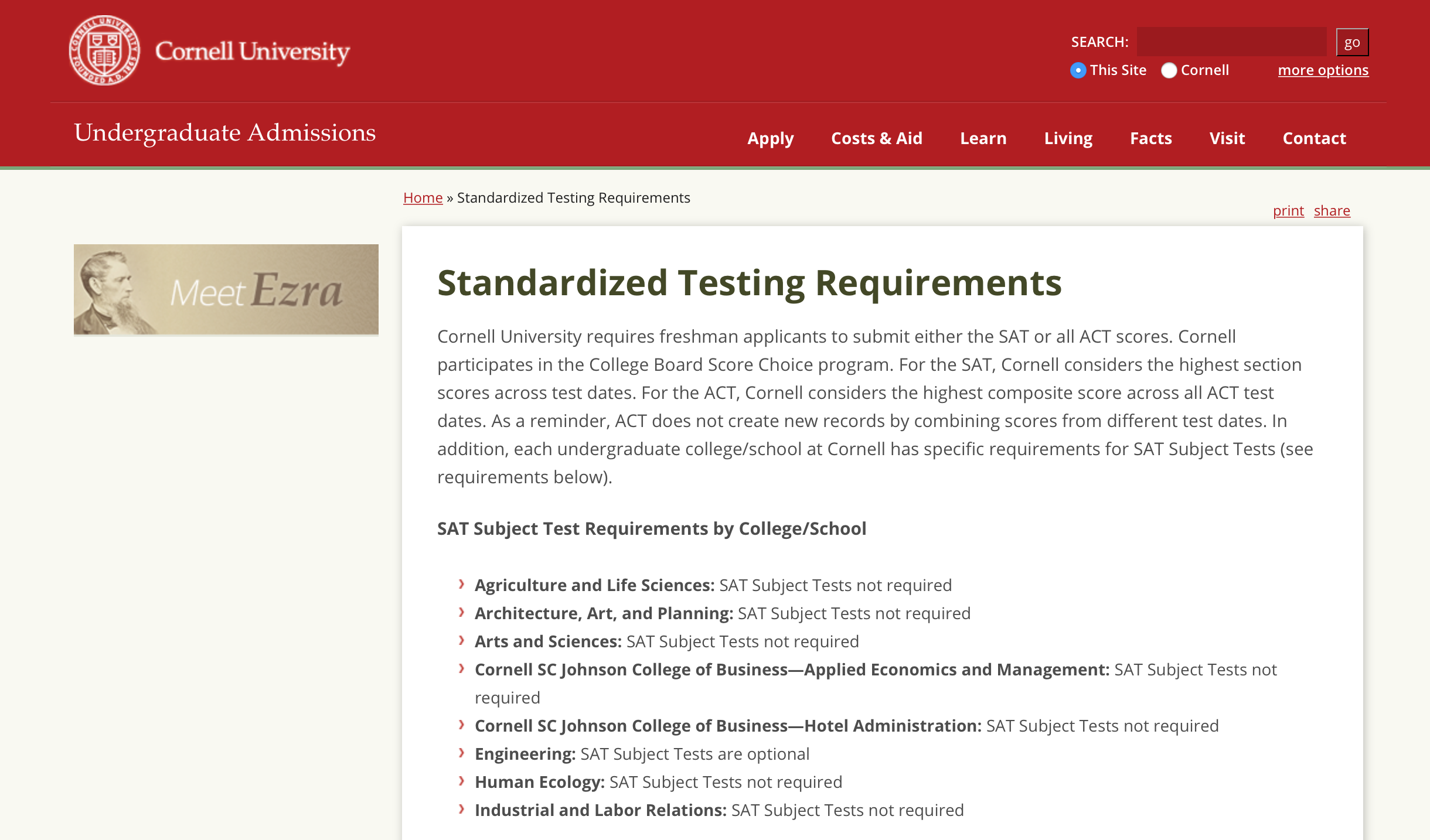Click the Undergraduate Admissions site title

[x=225, y=133]
